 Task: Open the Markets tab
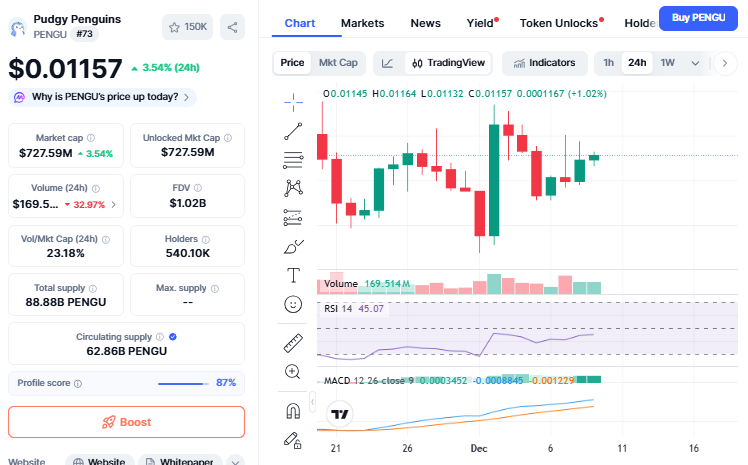click(362, 22)
